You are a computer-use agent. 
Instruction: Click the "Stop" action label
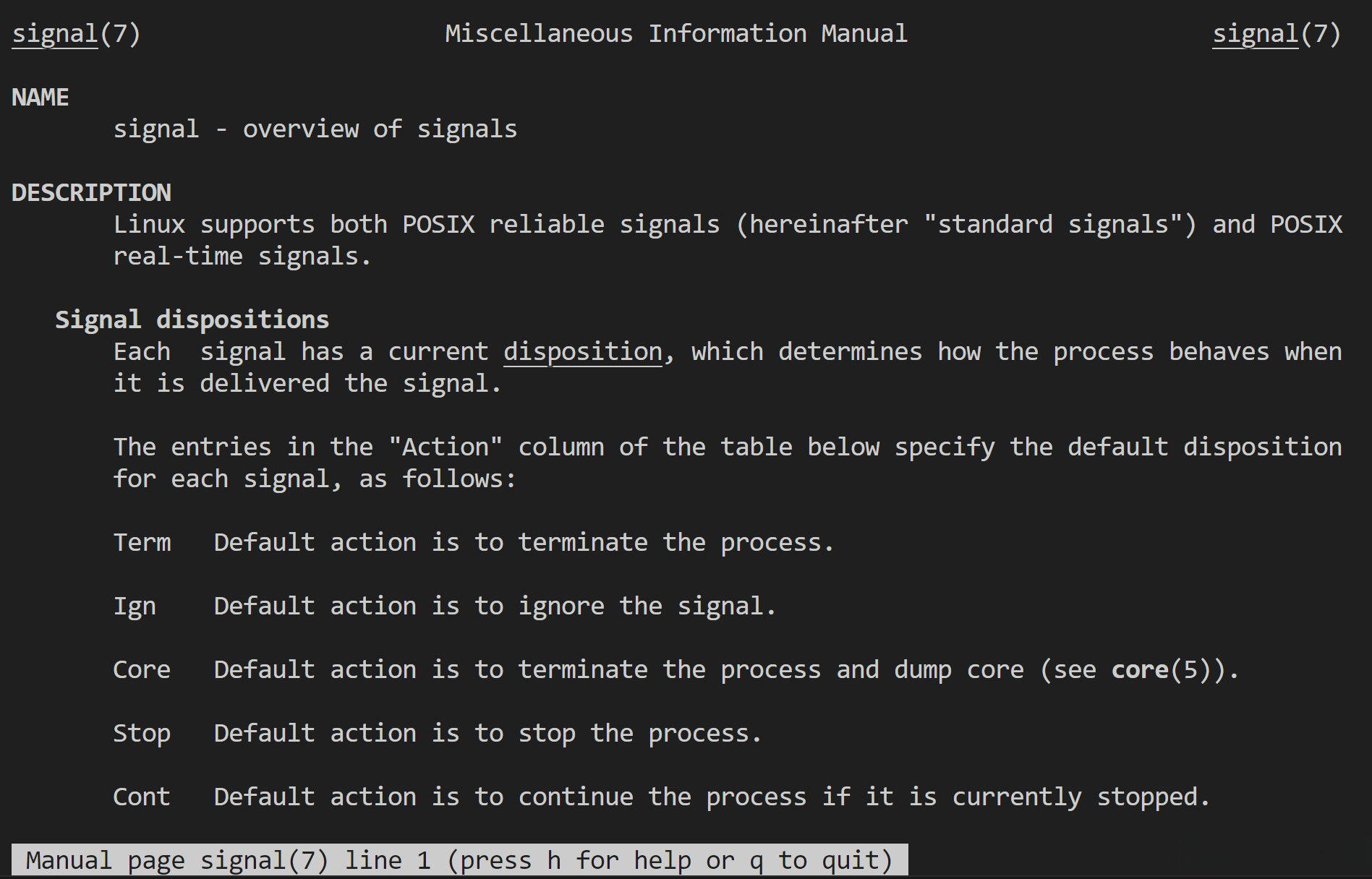[x=142, y=734]
